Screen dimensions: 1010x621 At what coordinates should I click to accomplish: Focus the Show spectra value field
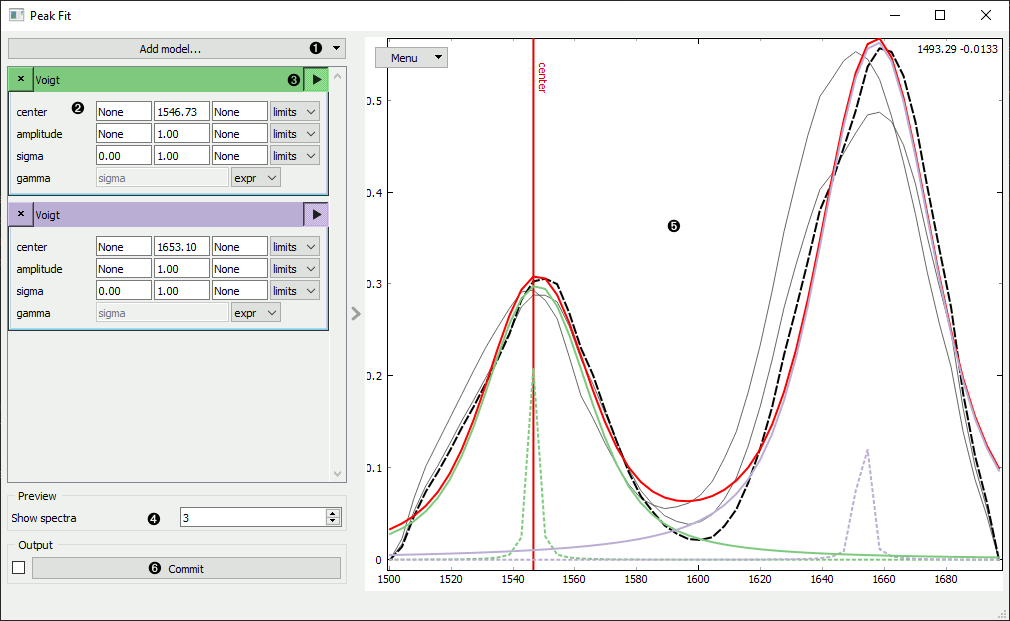254,517
